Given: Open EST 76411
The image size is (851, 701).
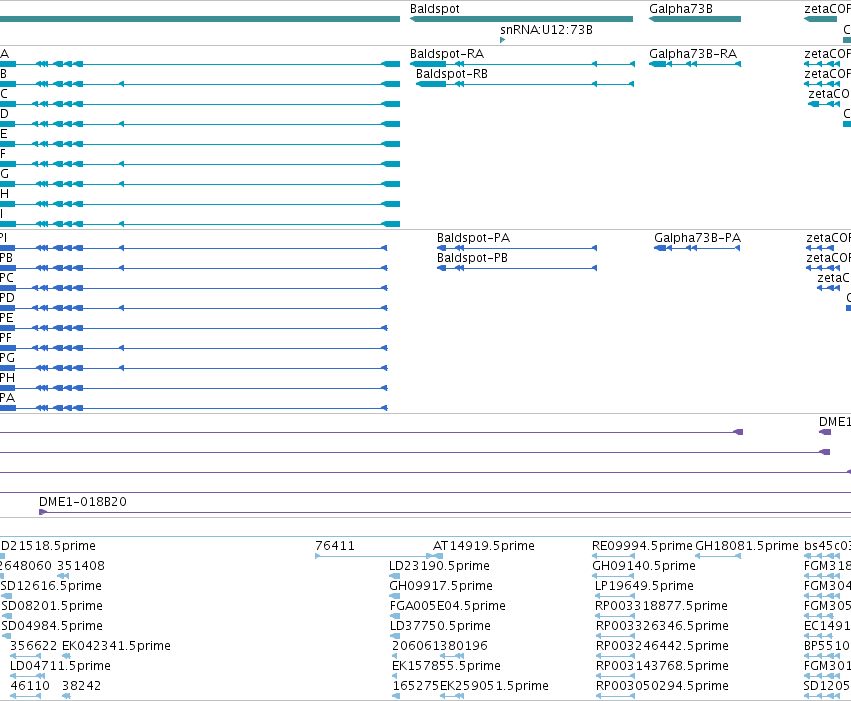Looking at the screenshot, I should [335, 545].
